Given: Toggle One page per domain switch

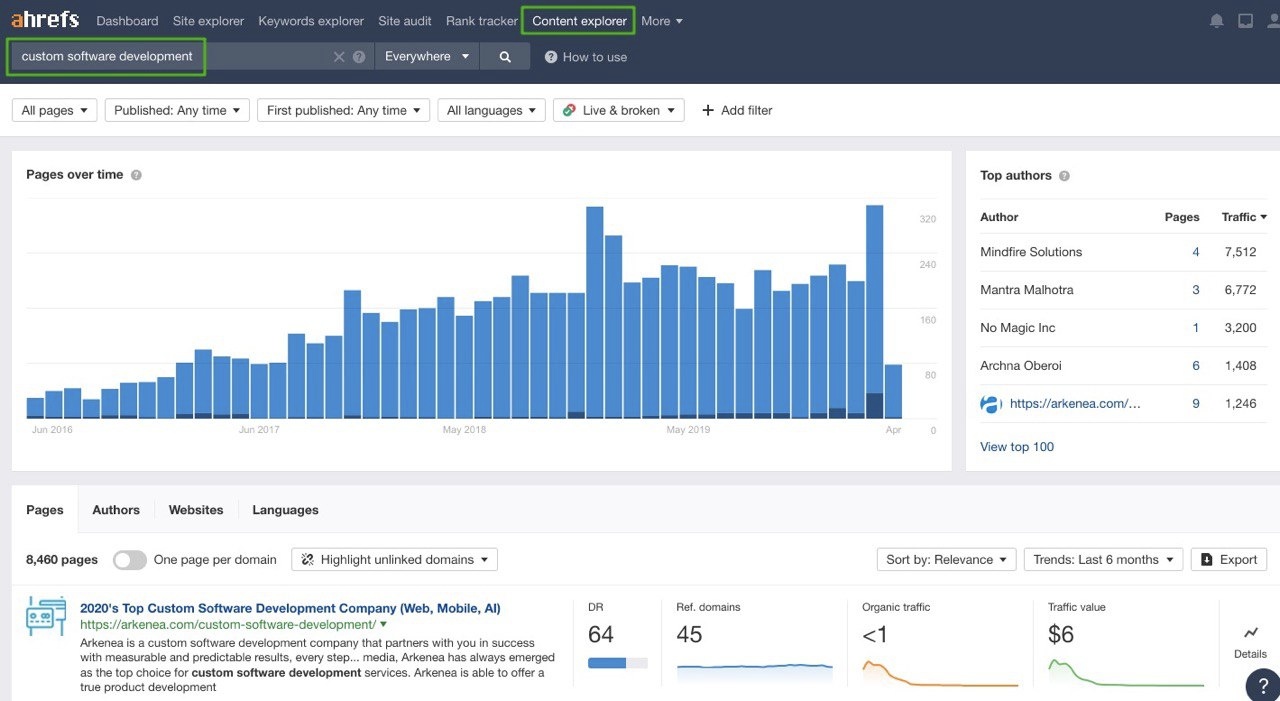Looking at the screenshot, I should tap(130, 560).
